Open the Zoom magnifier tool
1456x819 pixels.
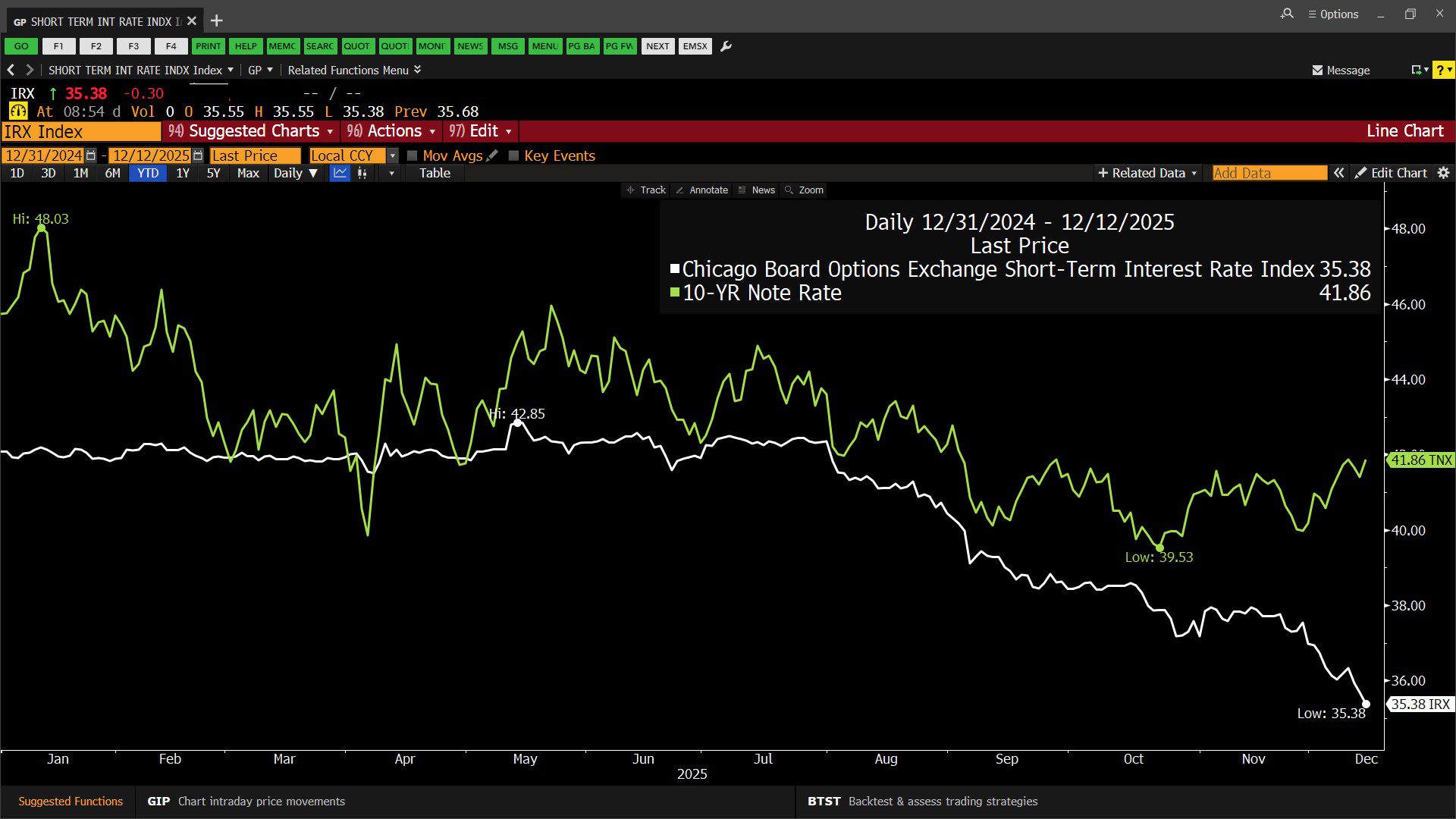coord(804,190)
